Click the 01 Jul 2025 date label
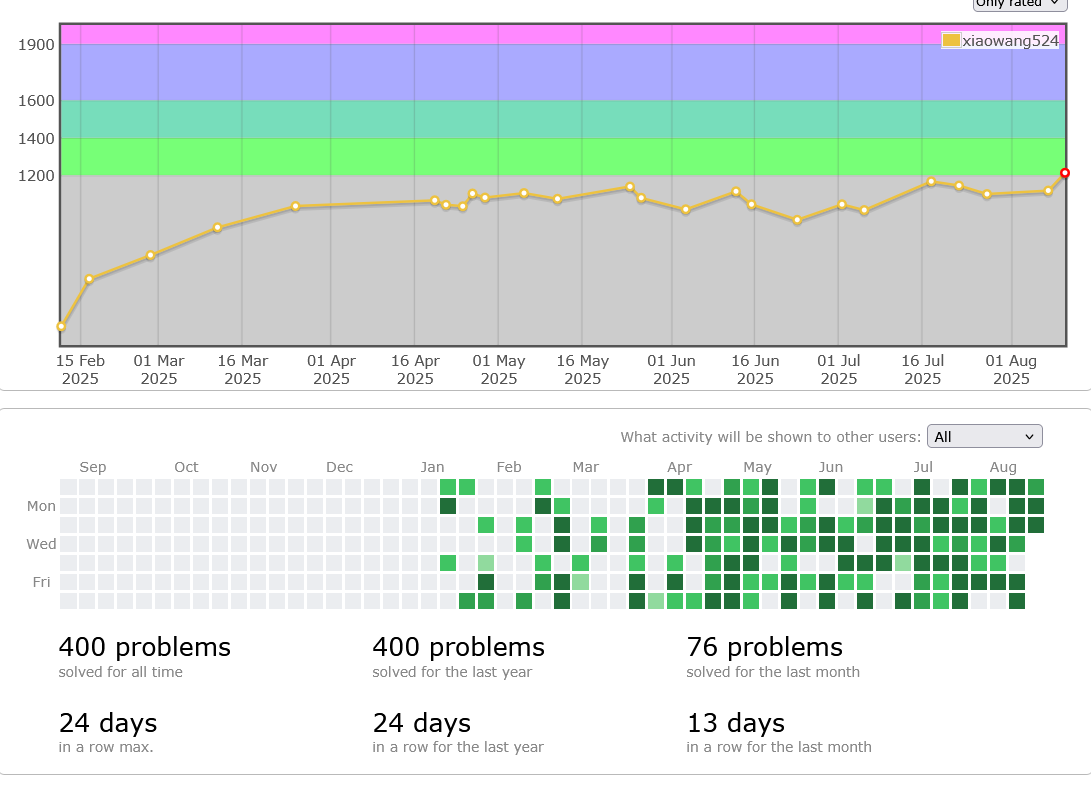Screen dimensions: 1091x792 click(838, 370)
